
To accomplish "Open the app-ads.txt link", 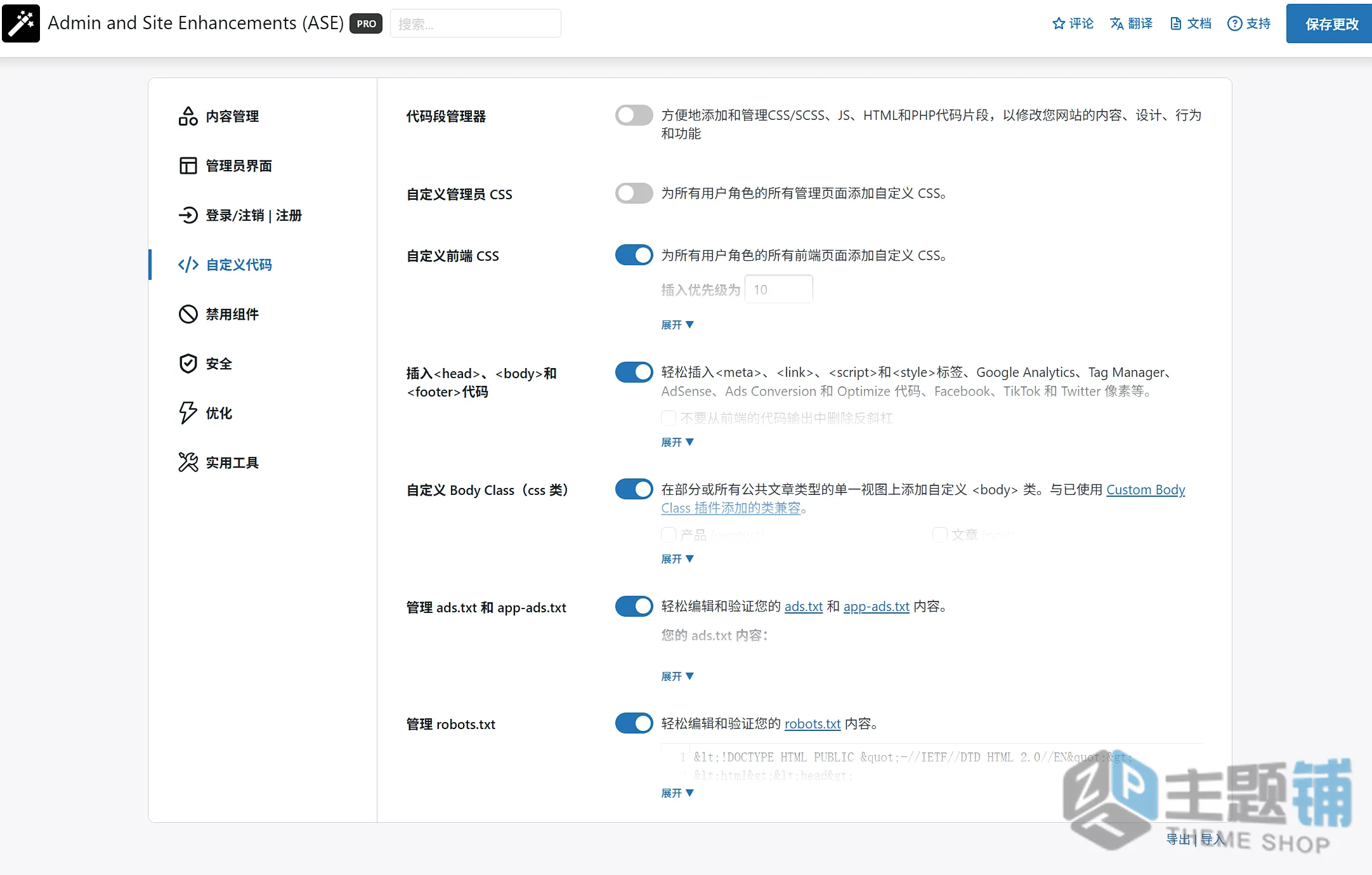I will [876, 607].
